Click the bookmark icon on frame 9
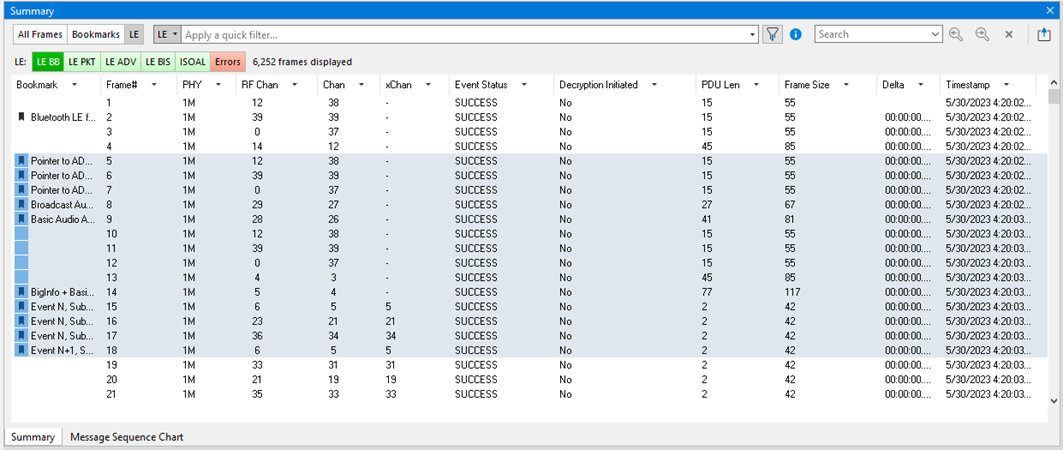This screenshot has width=1063, height=450. (x=21, y=220)
